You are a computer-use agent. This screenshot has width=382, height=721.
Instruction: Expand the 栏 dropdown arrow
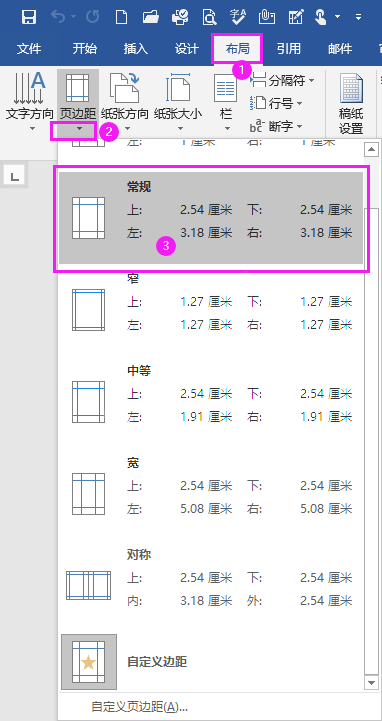click(227, 129)
